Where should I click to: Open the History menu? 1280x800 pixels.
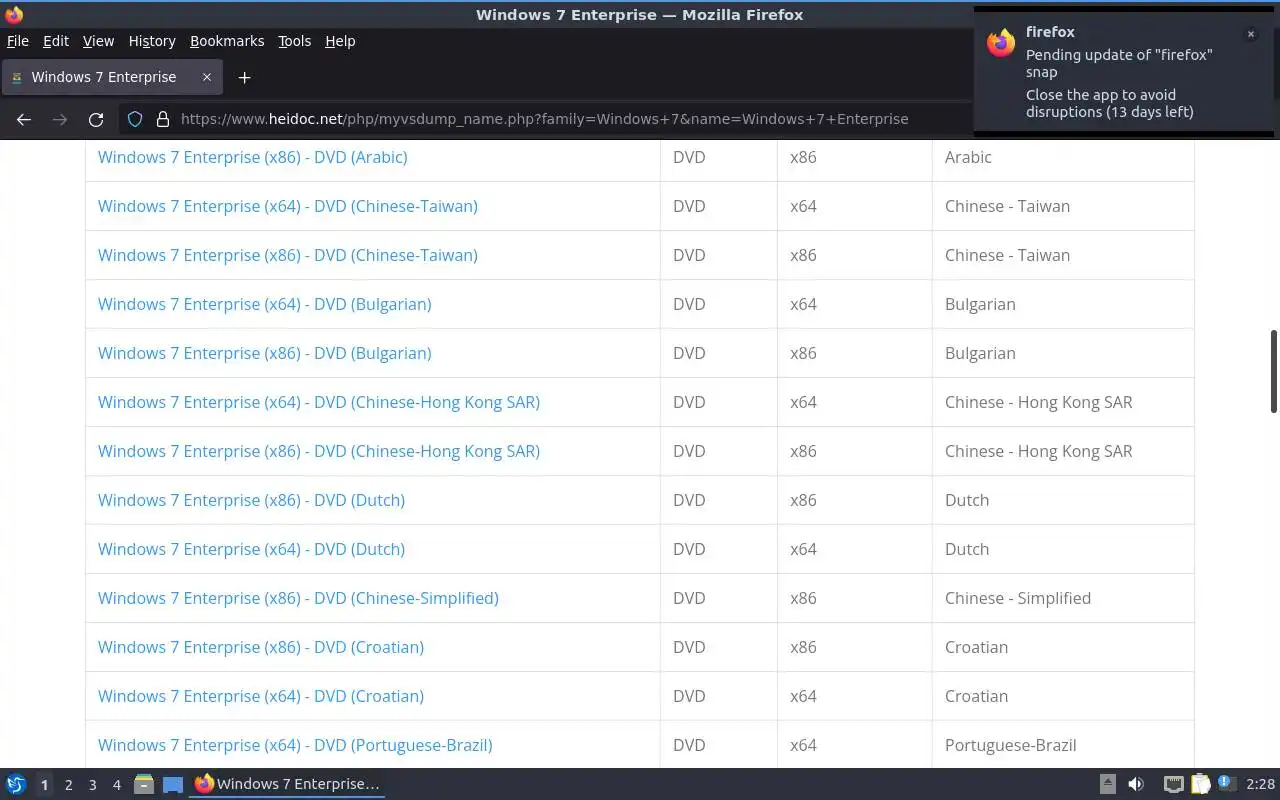(x=152, y=41)
